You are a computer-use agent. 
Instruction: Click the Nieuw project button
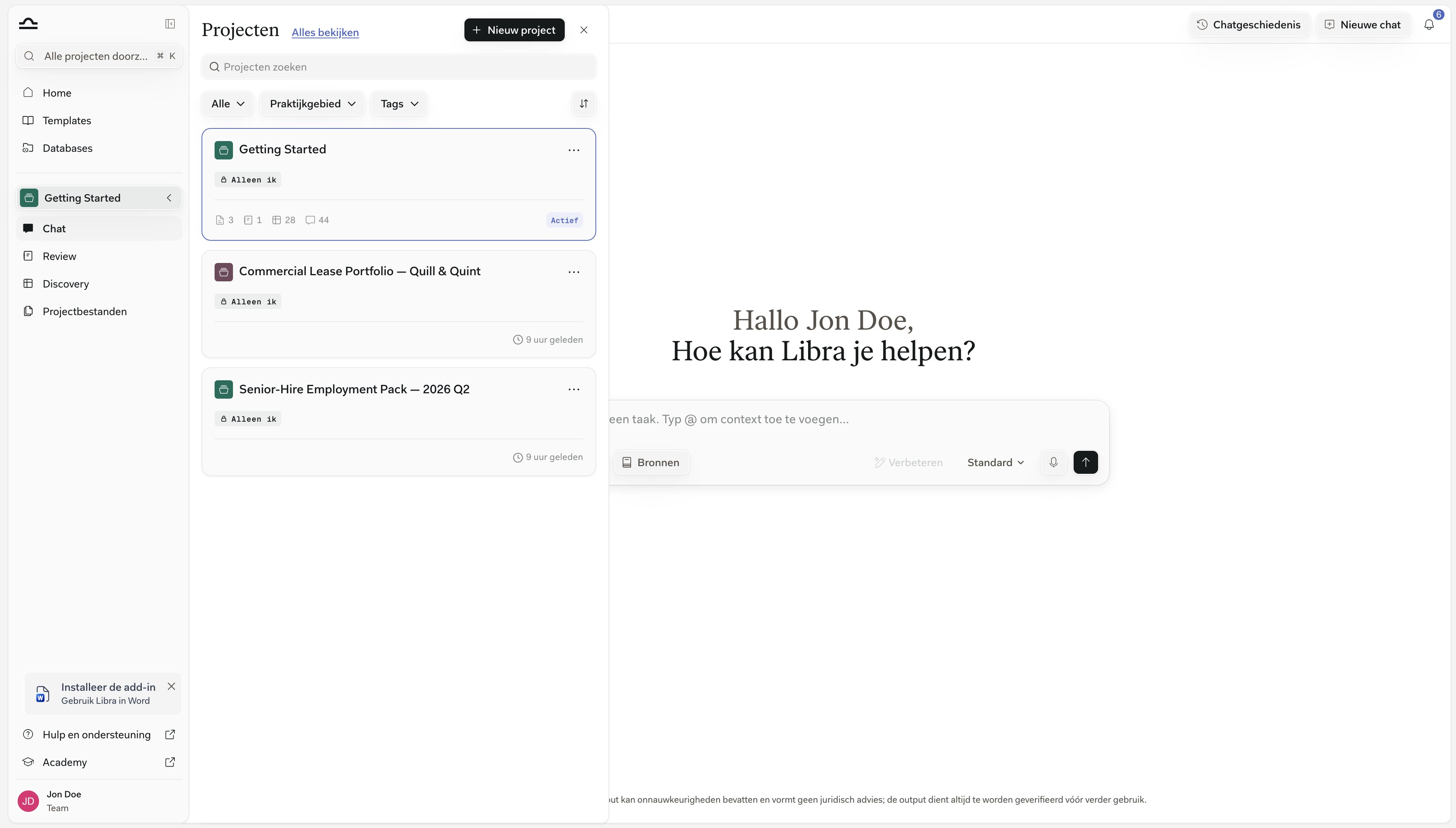pyautogui.click(x=514, y=30)
